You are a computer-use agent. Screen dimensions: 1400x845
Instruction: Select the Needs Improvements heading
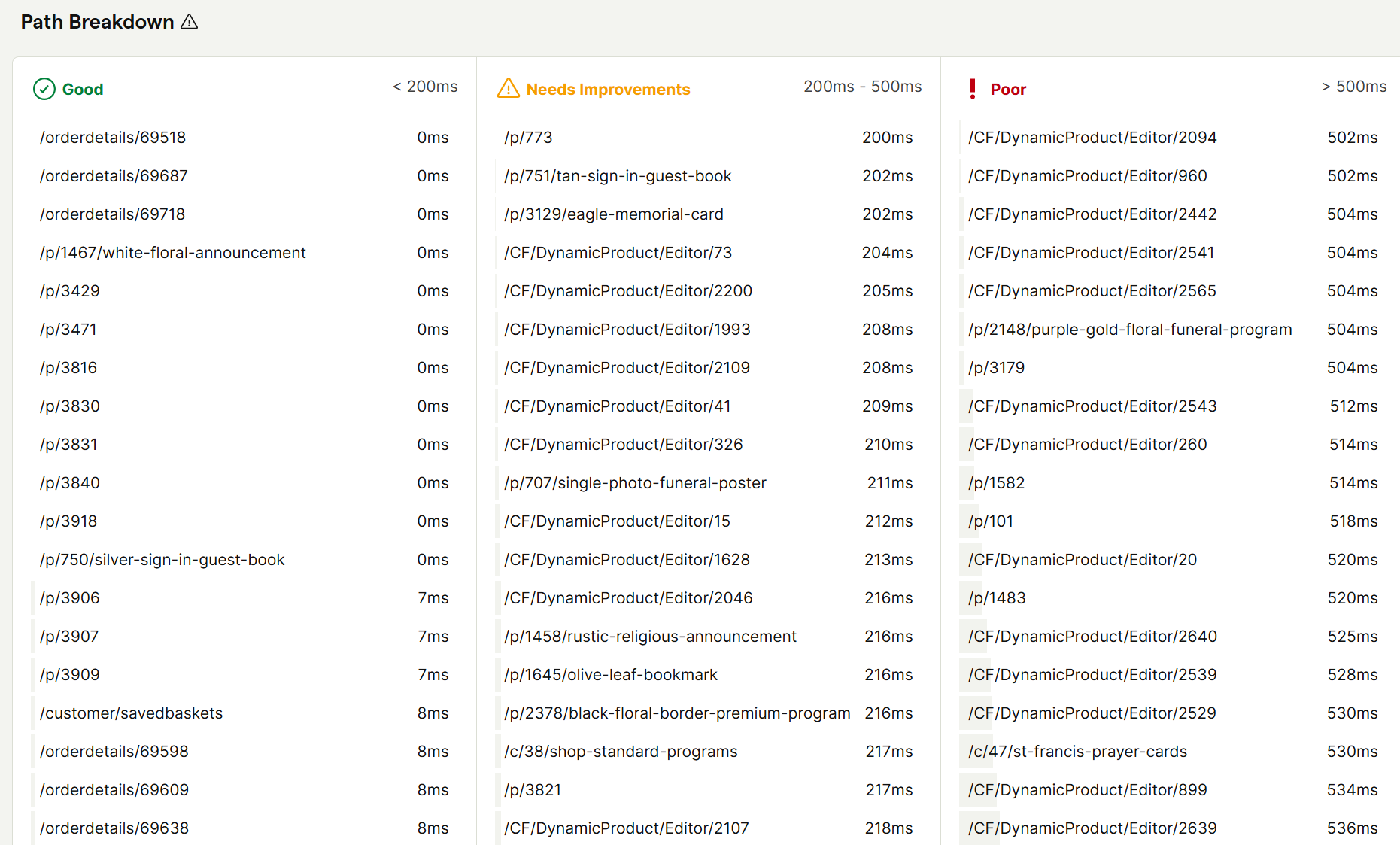pos(608,90)
